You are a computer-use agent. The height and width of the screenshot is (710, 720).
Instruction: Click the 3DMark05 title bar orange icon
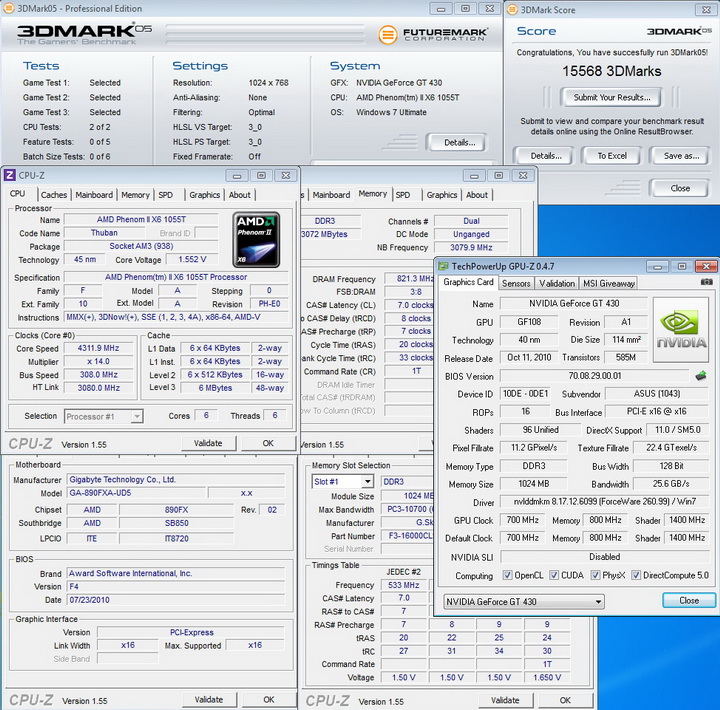point(8,8)
